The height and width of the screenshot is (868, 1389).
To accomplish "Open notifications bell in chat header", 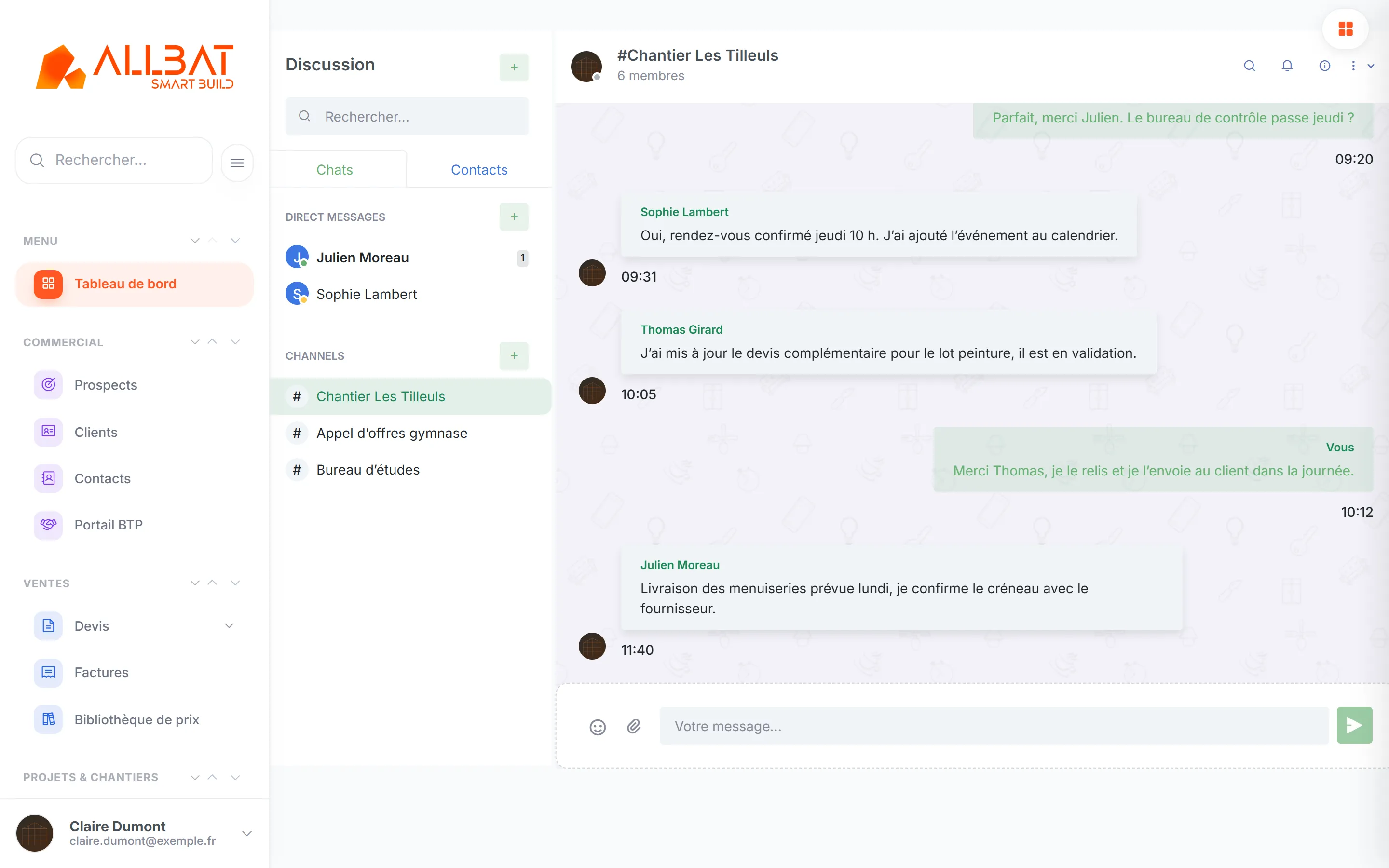I will (x=1287, y=66).
